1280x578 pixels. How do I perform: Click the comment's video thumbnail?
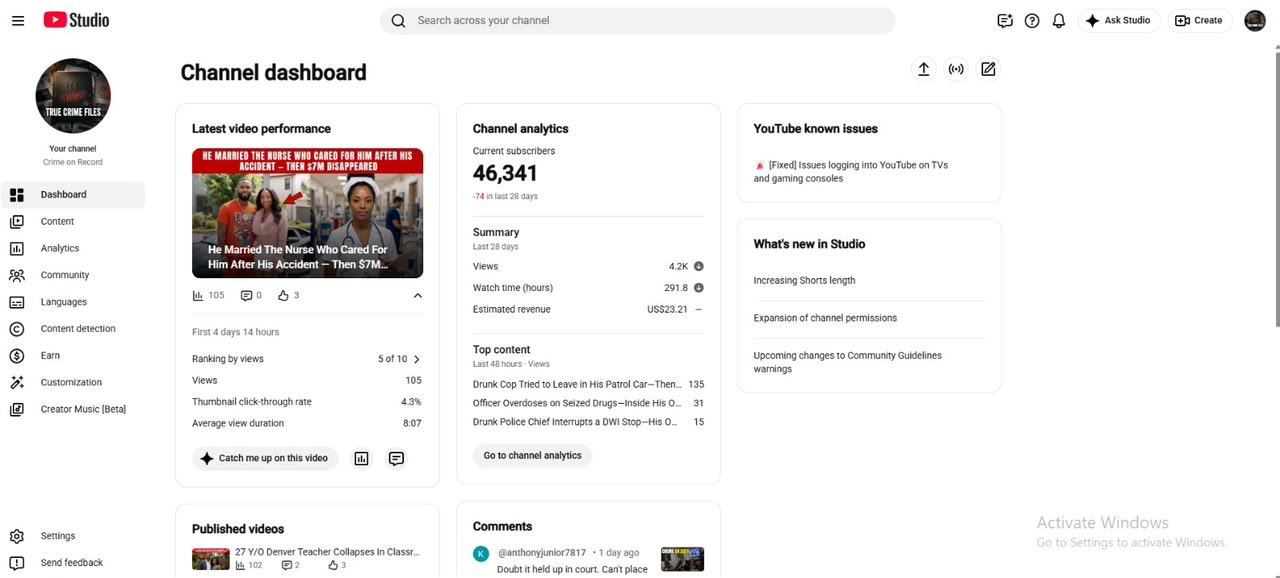click(x=682, y=559)
